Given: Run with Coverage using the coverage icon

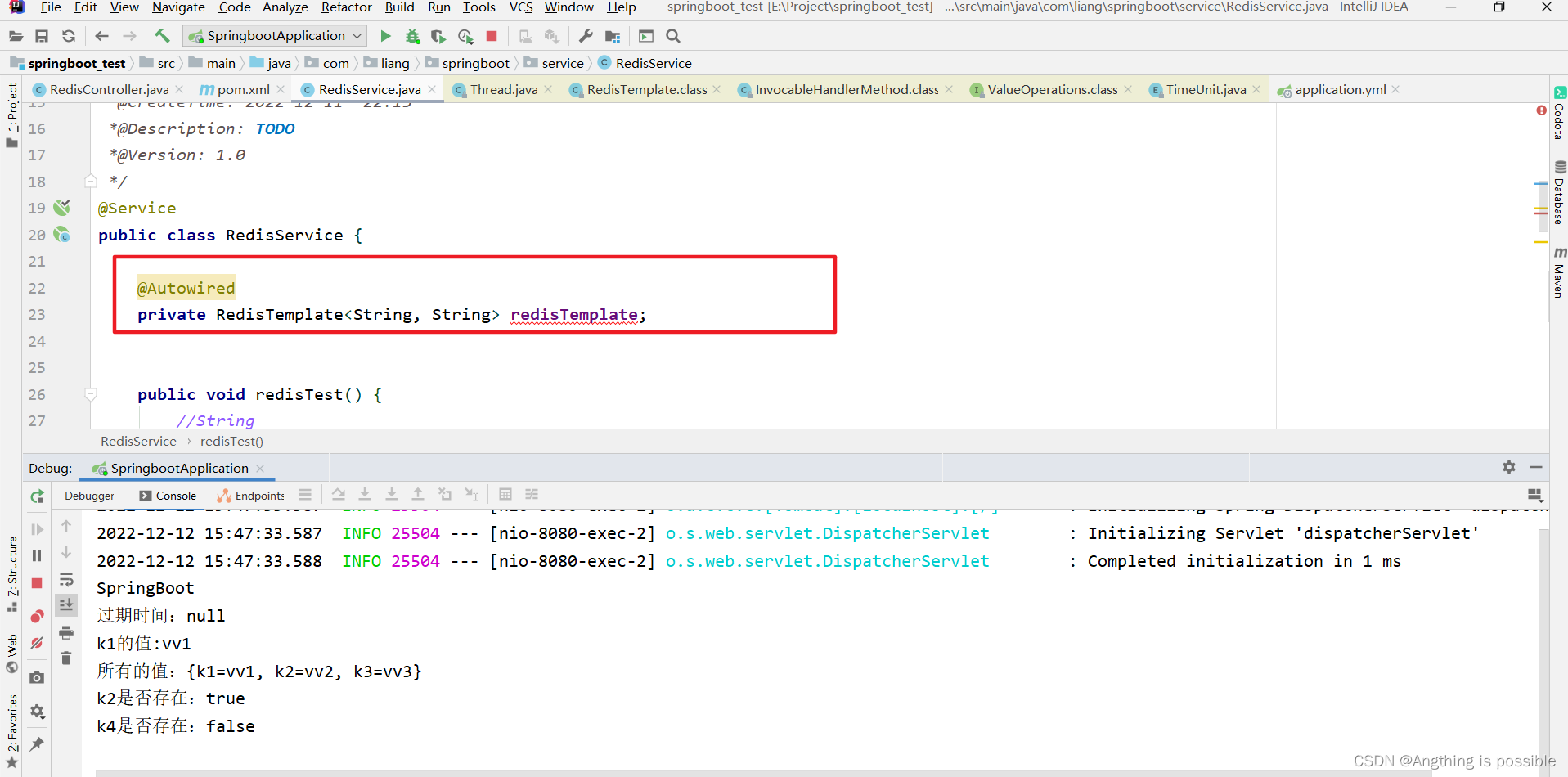Looking at the screenshot, I should [x=438, y=36].
